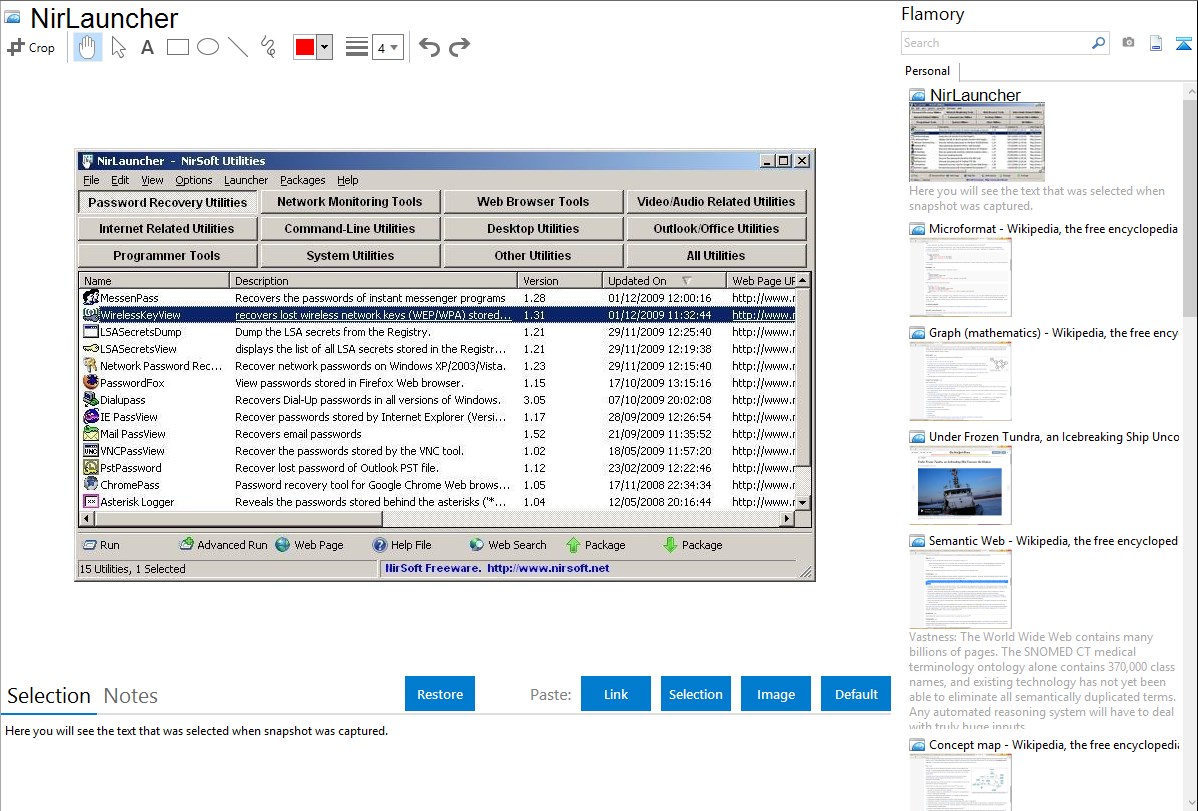Open the color picker dropdown arrow
The image size is (1198, 811).
click(x=324, y=47)
